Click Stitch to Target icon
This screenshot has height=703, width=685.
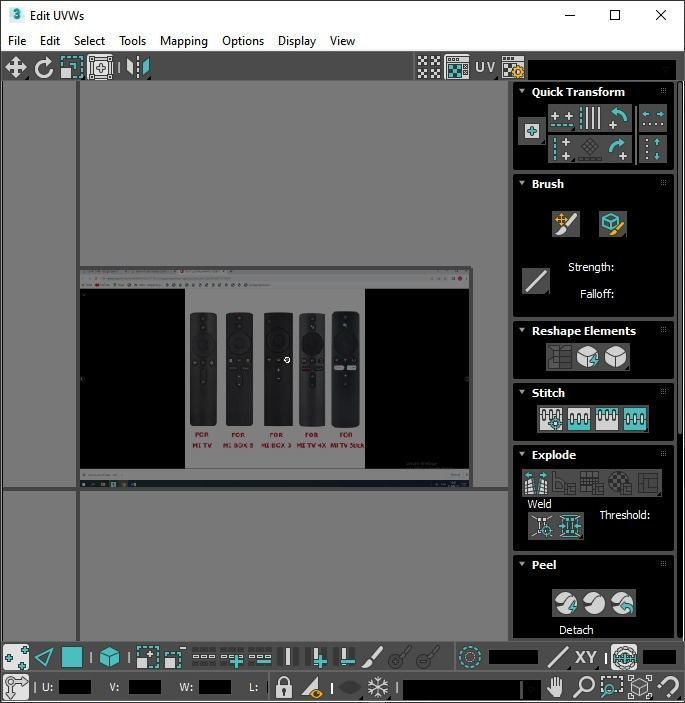[x=551, y=419]
